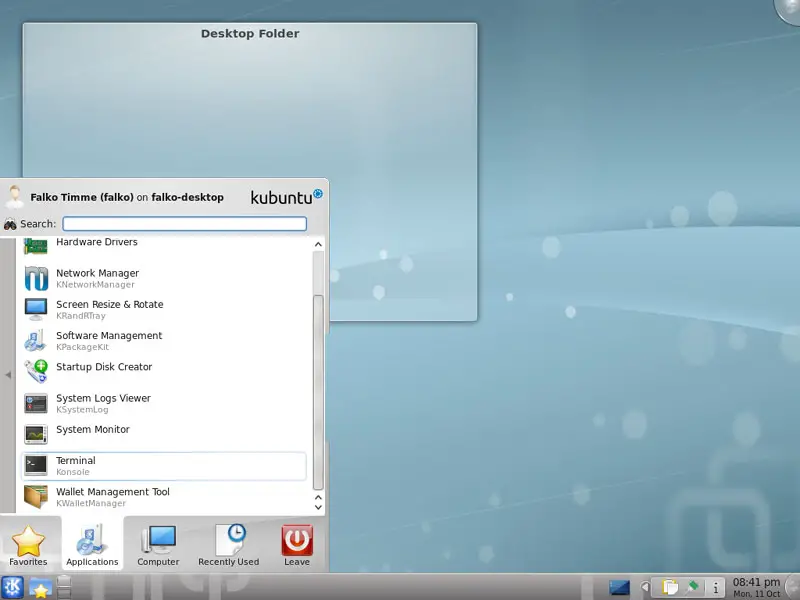Screen dimensions: 800x600
Task: Select the Applications tab
Action: pos(92,545)
